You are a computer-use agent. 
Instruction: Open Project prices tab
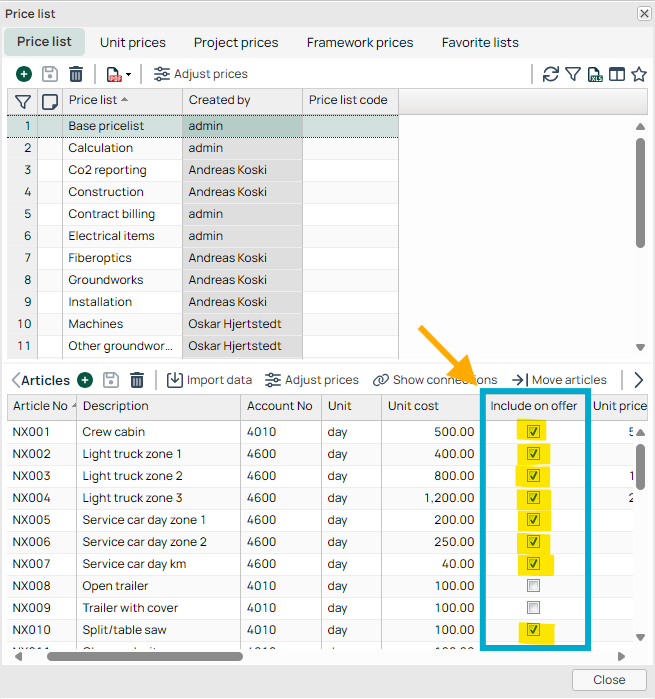236,42
